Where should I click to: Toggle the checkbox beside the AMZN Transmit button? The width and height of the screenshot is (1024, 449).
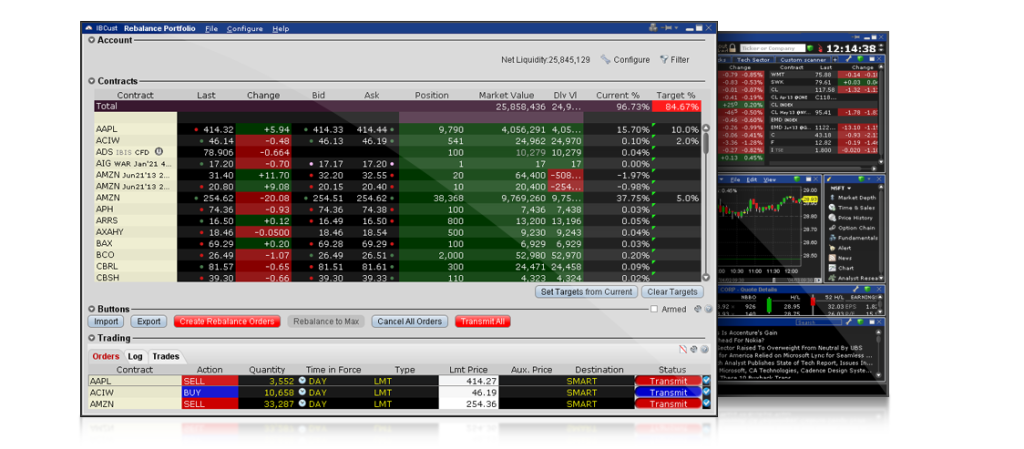pos(706,404)
